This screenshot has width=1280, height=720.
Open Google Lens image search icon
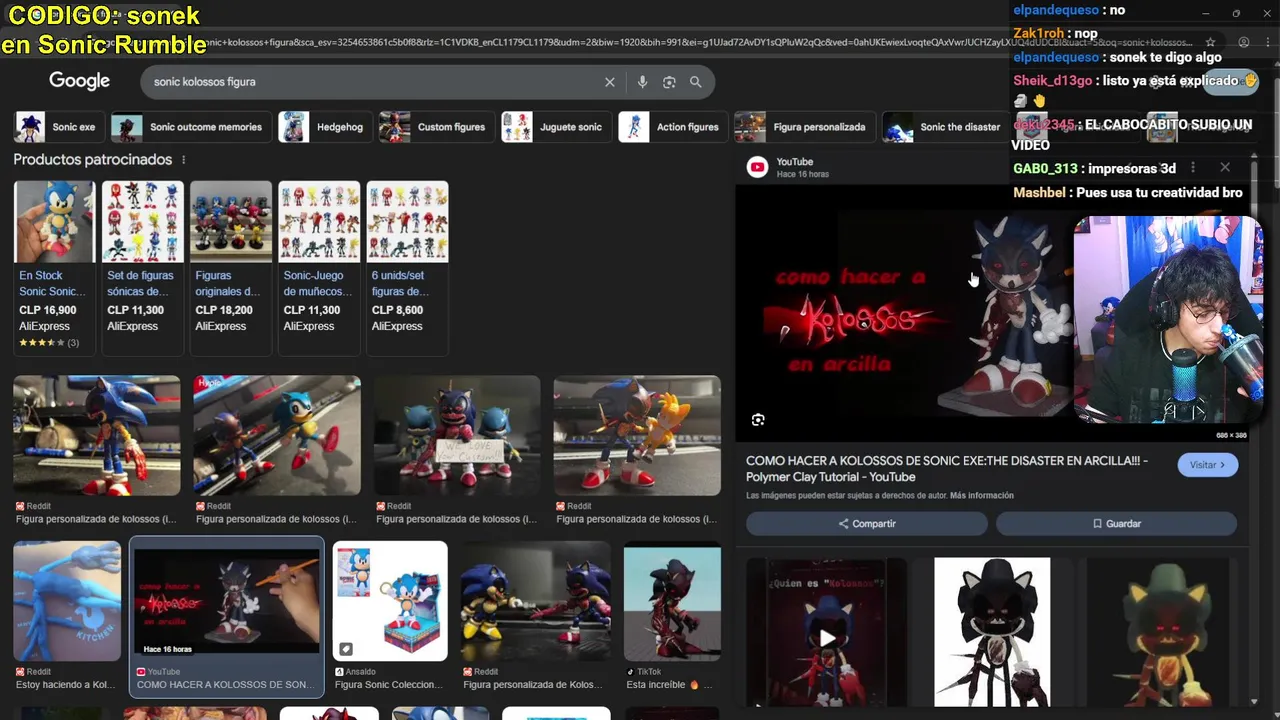coord(669,82)
